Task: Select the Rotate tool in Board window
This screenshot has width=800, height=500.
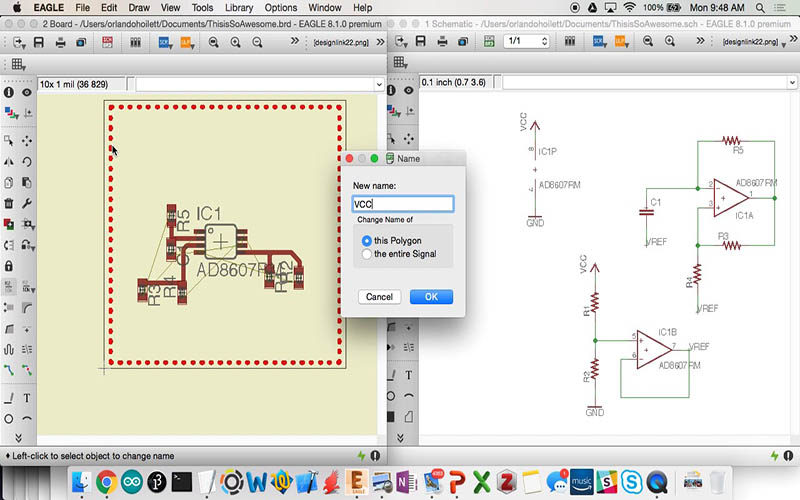Action: click(27, 161)
